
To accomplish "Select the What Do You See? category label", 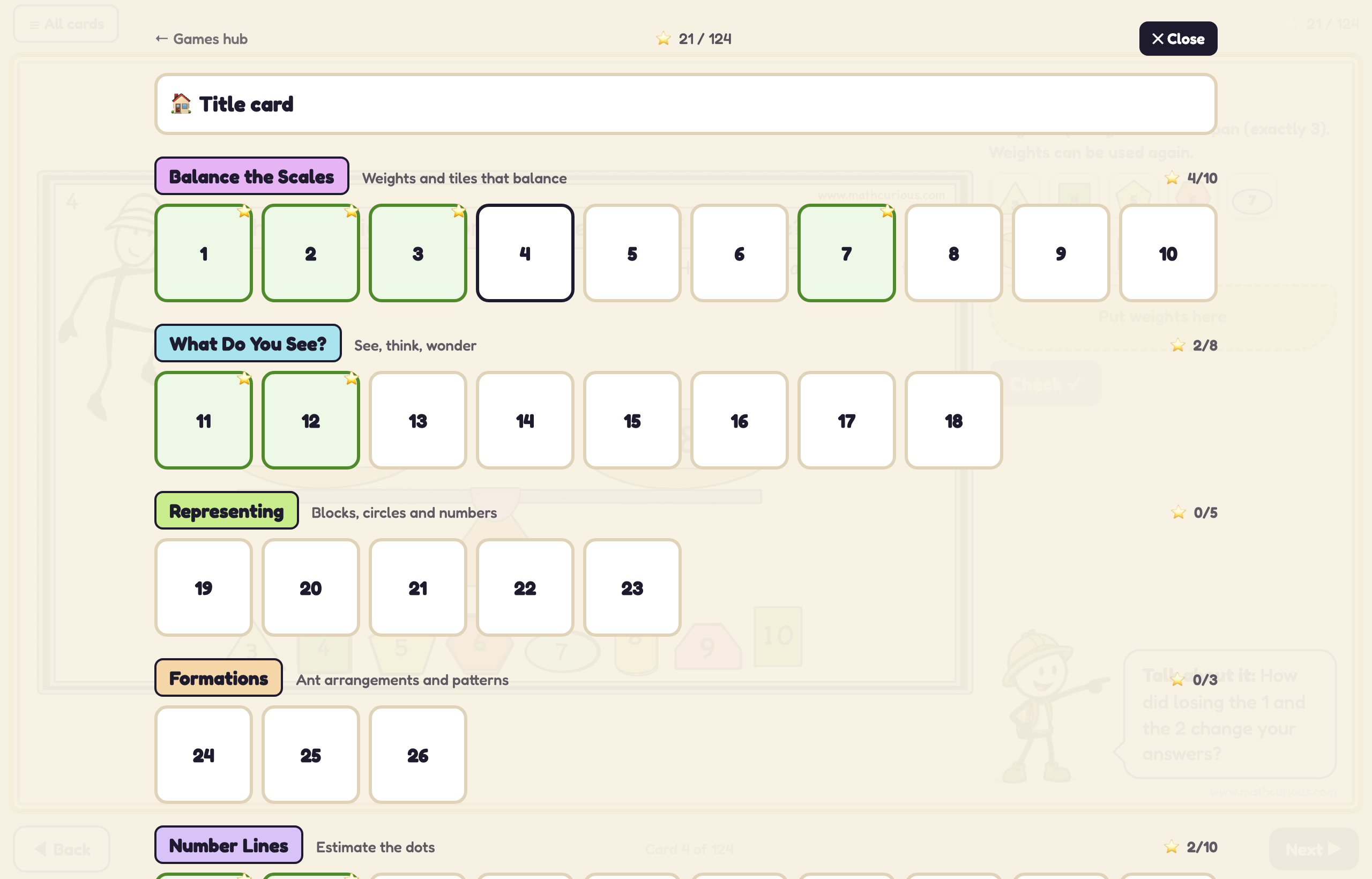I will [248, 344].
